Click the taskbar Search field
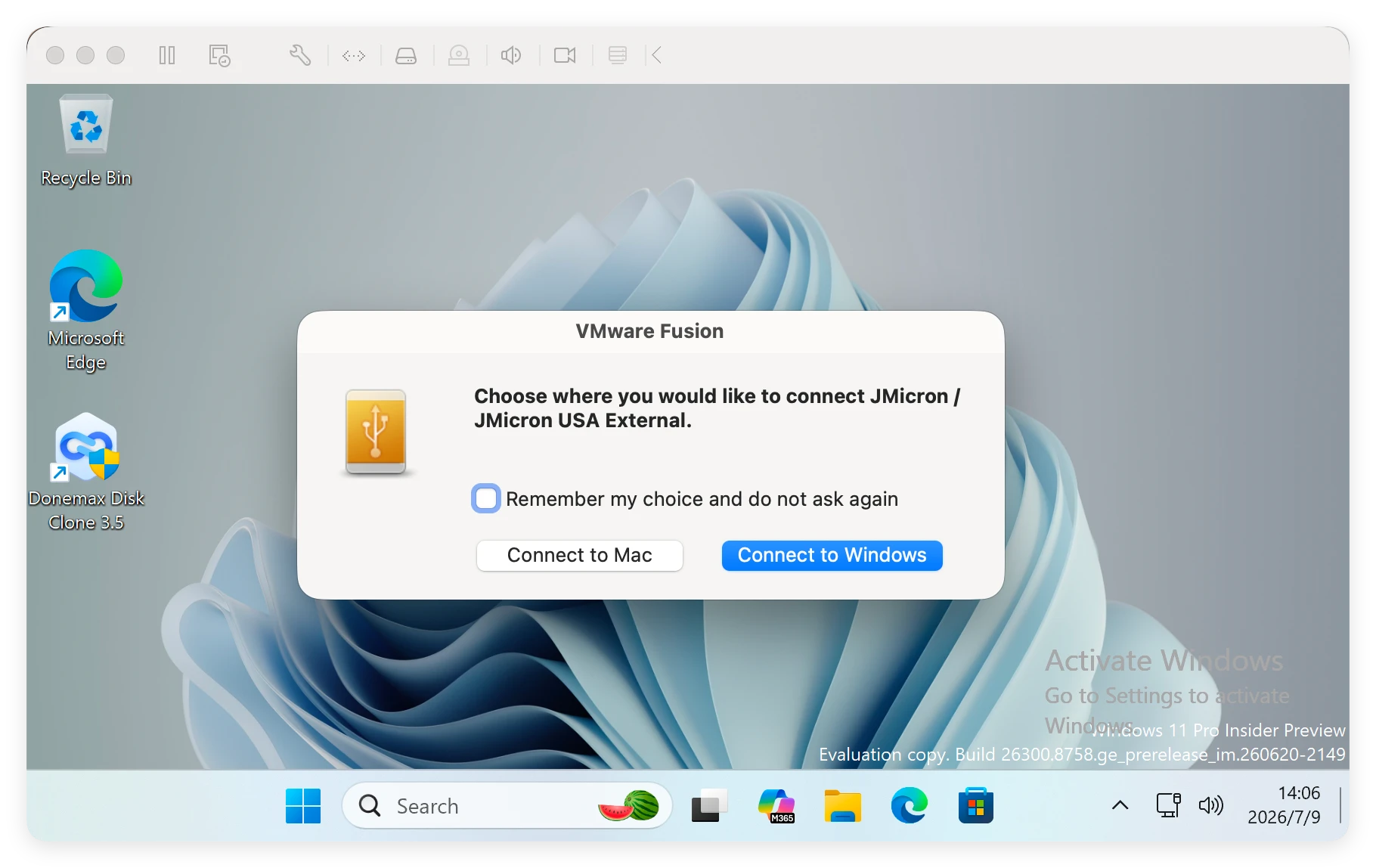 click(507, 806)
